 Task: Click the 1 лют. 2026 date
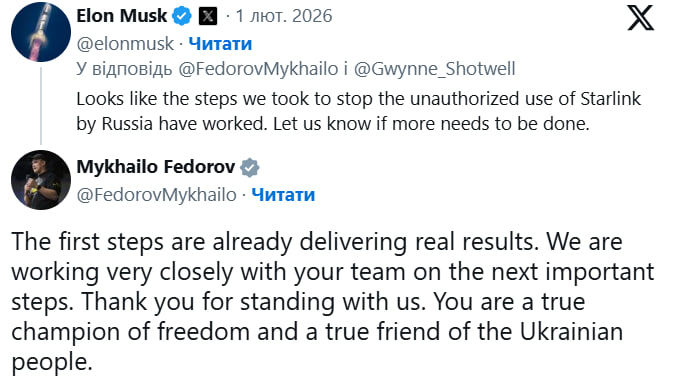[284, 16]
